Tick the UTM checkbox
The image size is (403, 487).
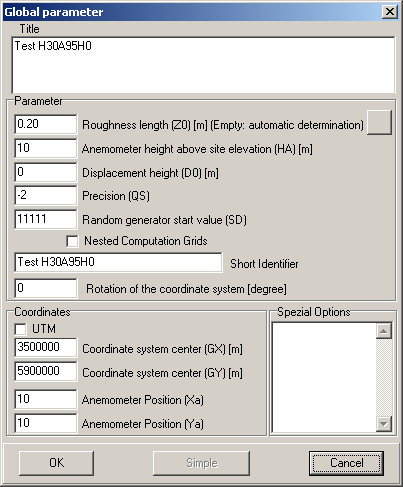tap(21, 329)
